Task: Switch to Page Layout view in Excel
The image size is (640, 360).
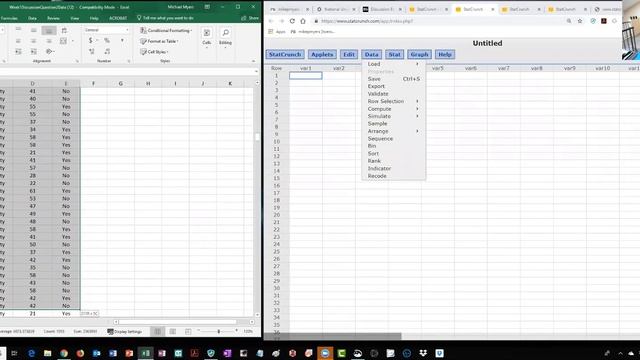Action: 173,331
